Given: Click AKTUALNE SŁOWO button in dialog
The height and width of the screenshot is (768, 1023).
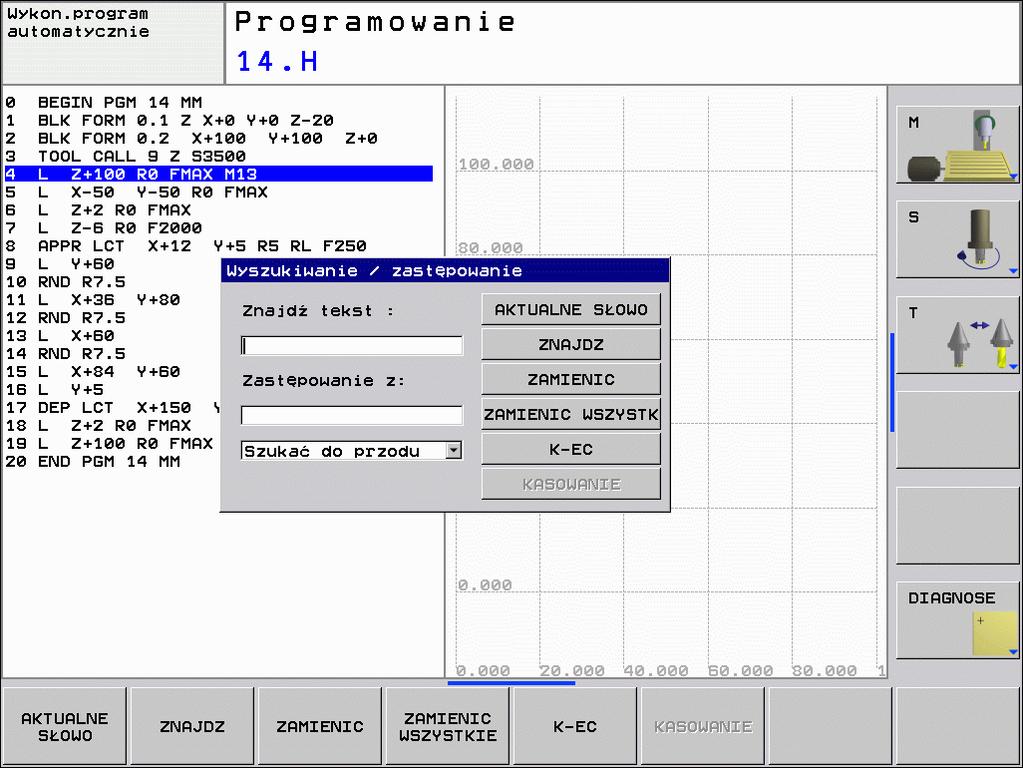Looking at the screenshot, I should (571, 309).
